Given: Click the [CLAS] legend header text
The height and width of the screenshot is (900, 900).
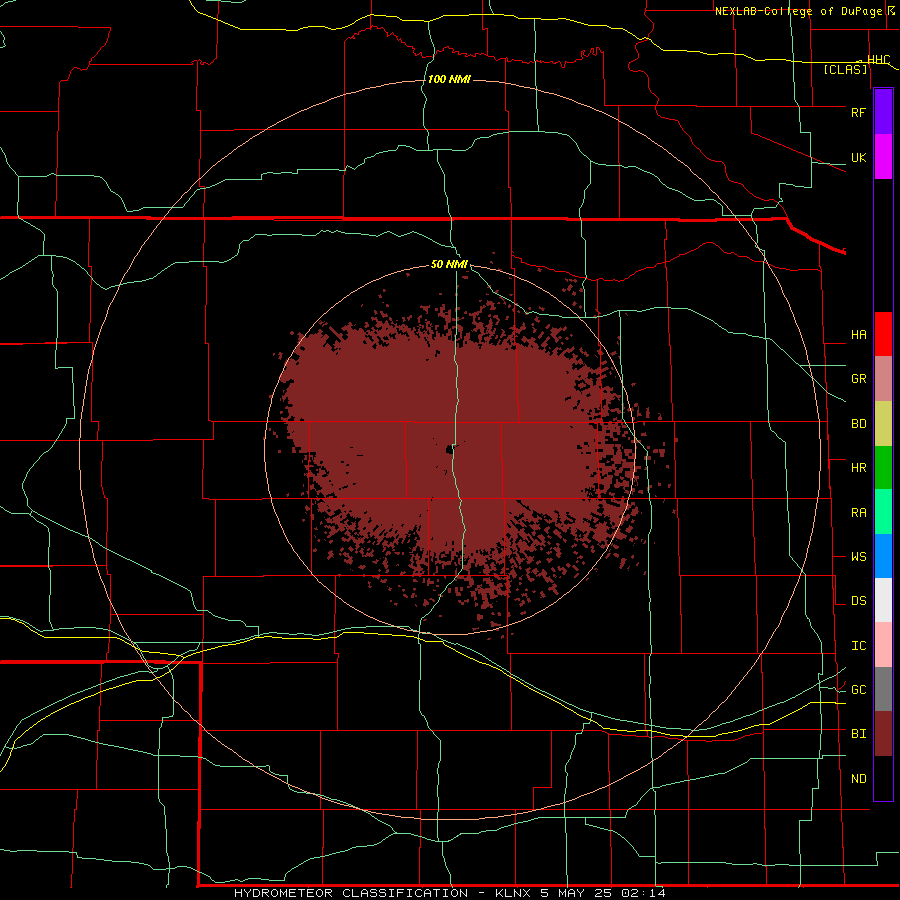Looking at the screenshot, I should click(845, 69).
